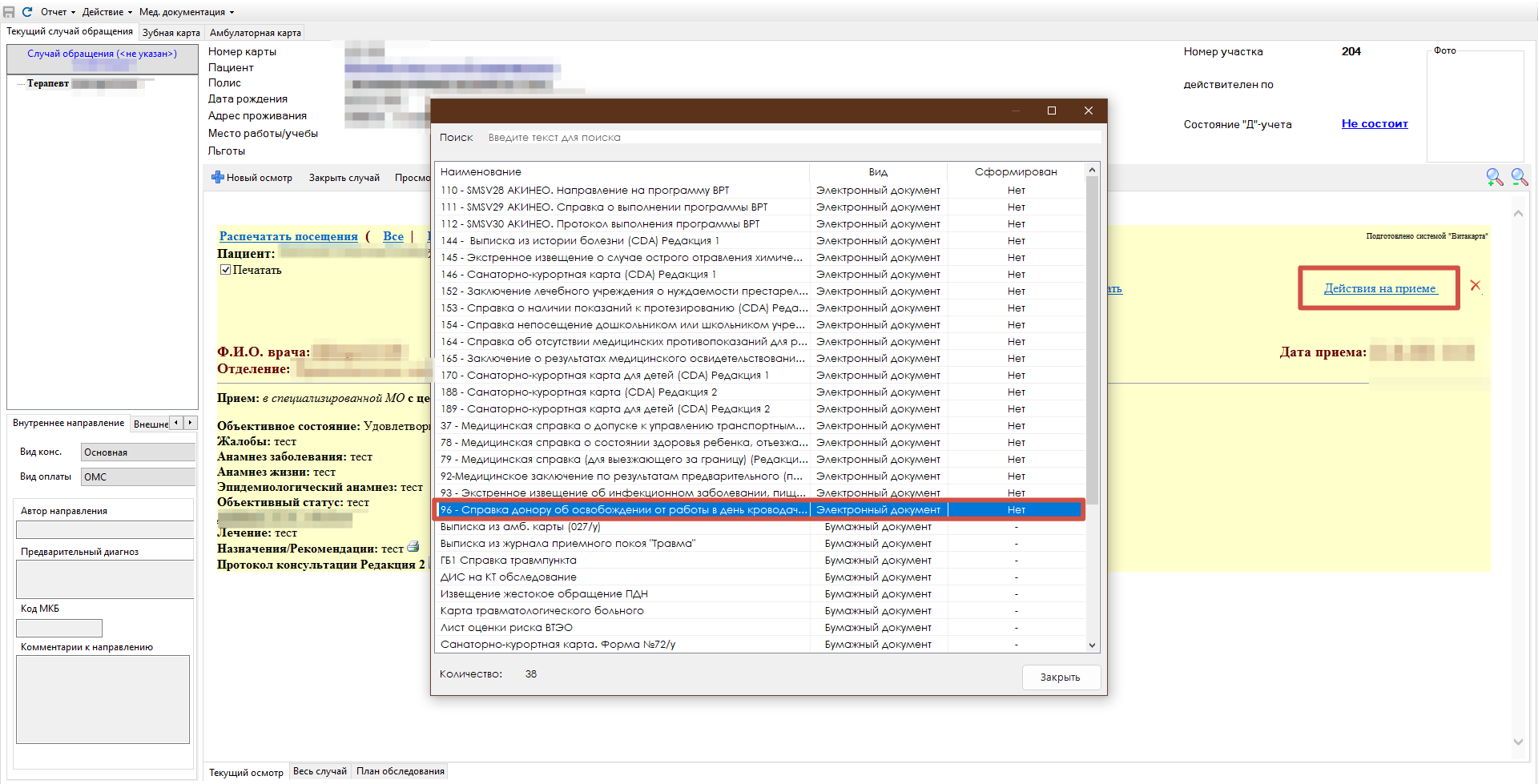Select row 144 - Выписка из истории болезни
This screenshot has width=1538, height=784.
point(759,240)
